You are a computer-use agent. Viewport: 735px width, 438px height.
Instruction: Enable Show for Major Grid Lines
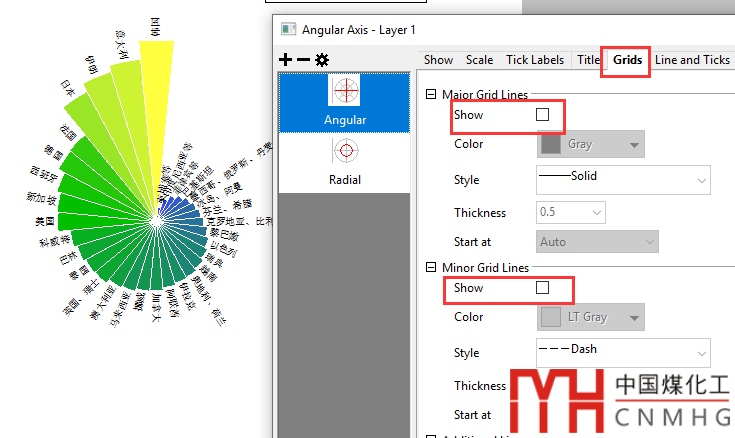tap(543, 115)
